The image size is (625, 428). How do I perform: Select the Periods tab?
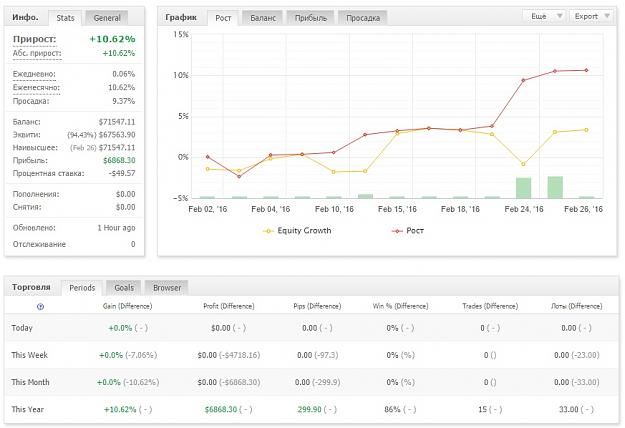(82, 288)
